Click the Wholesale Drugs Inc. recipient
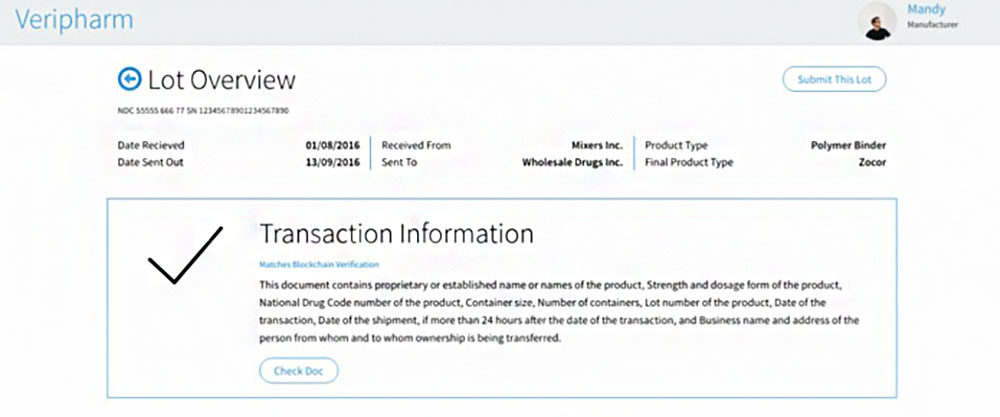Screen dimensions: 1000x417 click(572, 162)
